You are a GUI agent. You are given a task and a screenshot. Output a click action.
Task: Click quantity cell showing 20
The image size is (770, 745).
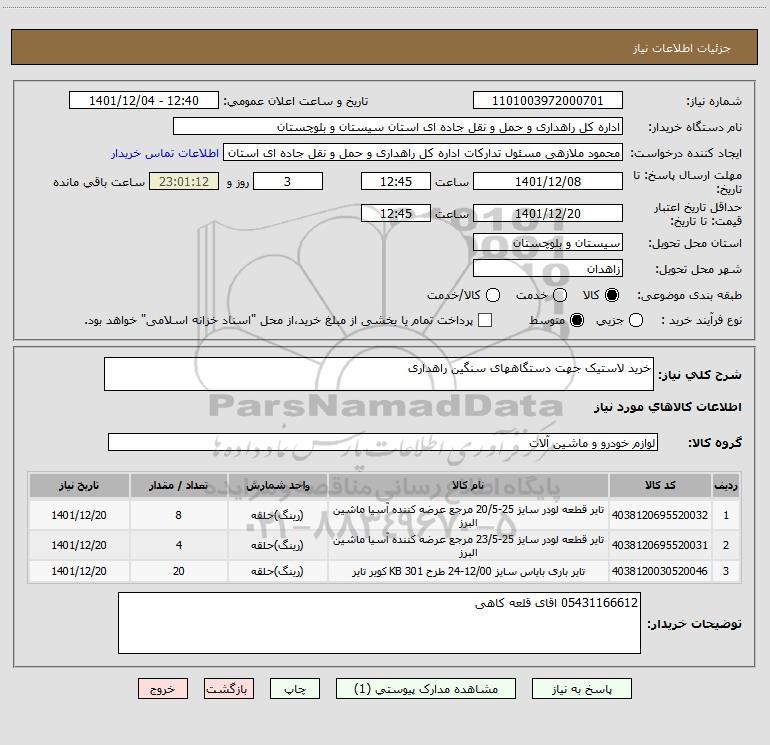coord(178,571)
